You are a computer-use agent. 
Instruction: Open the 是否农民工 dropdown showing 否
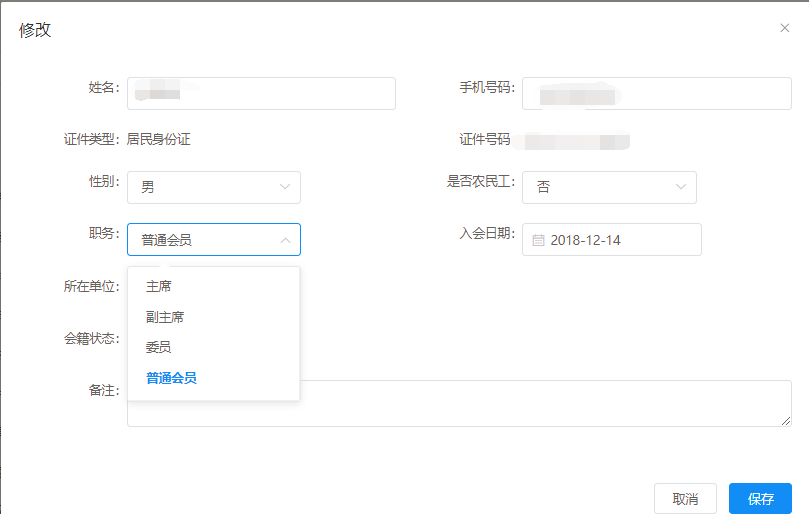point(609,187)
